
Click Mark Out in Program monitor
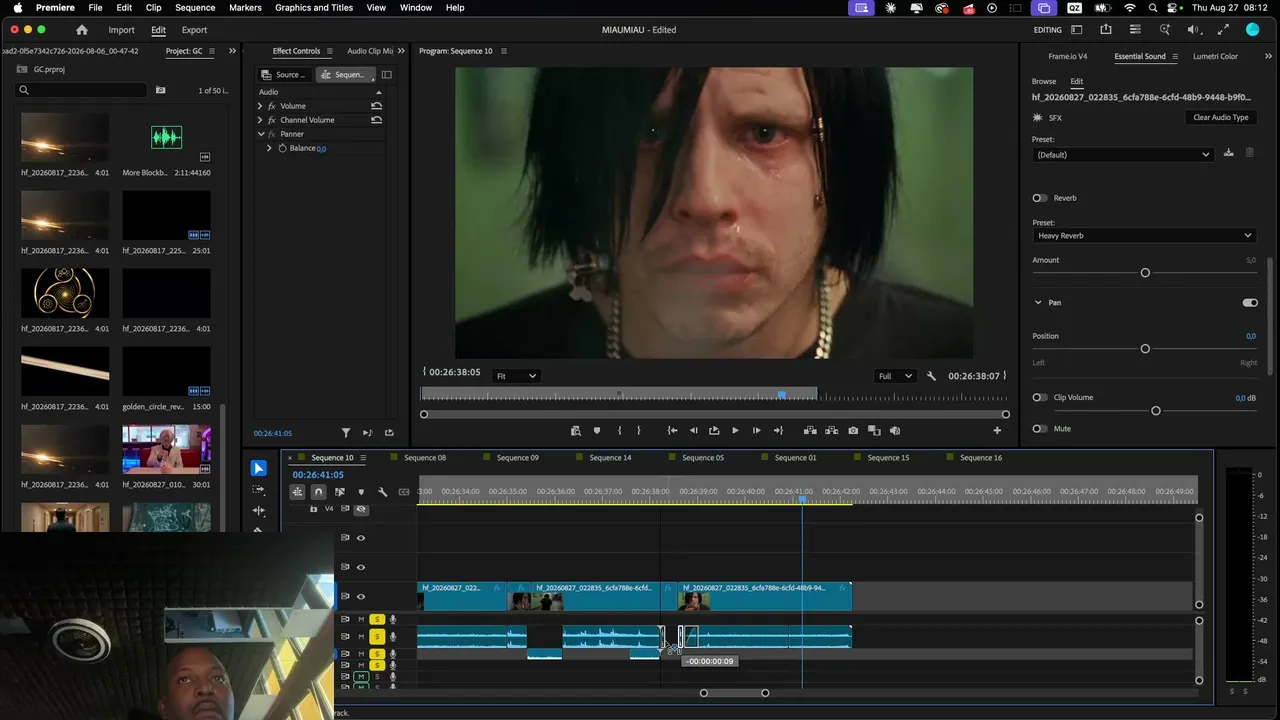[639, 431]
